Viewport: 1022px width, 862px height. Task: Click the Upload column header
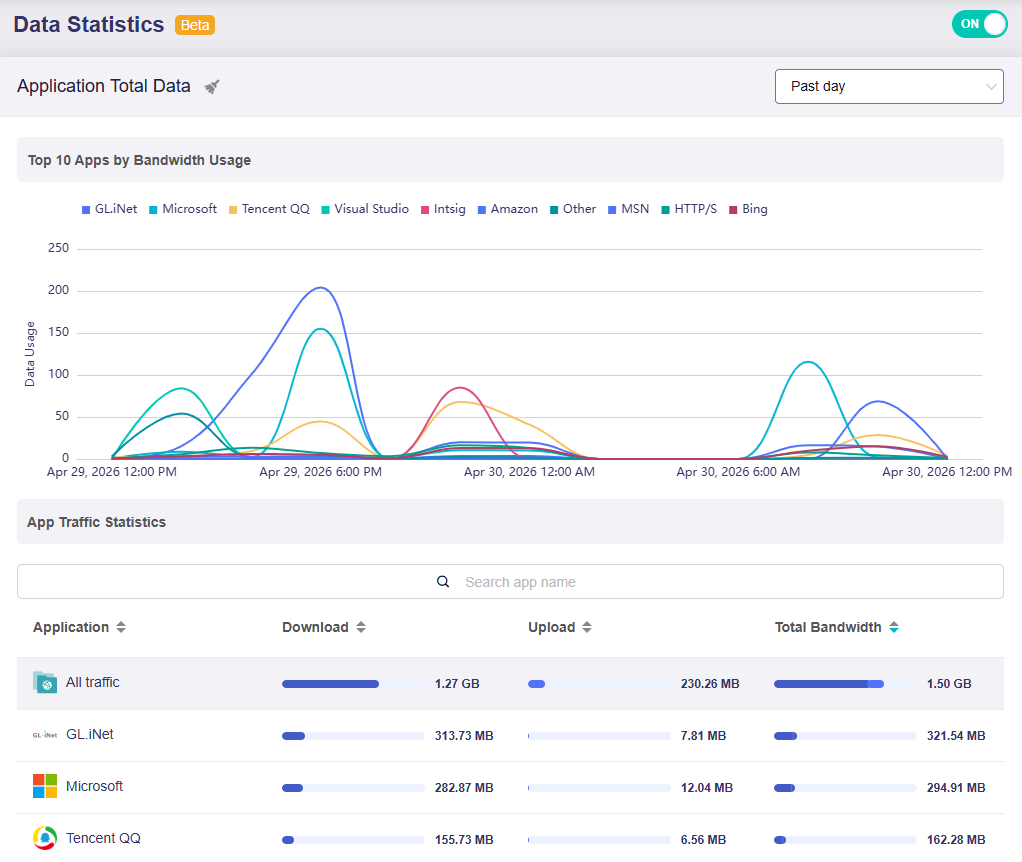click(551, 627)
